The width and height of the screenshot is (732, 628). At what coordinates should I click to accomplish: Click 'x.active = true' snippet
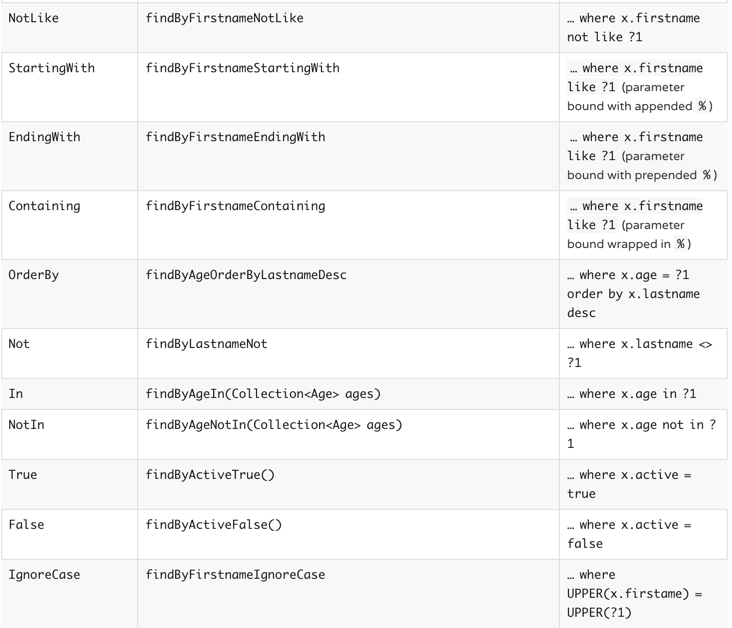point(629,484)
